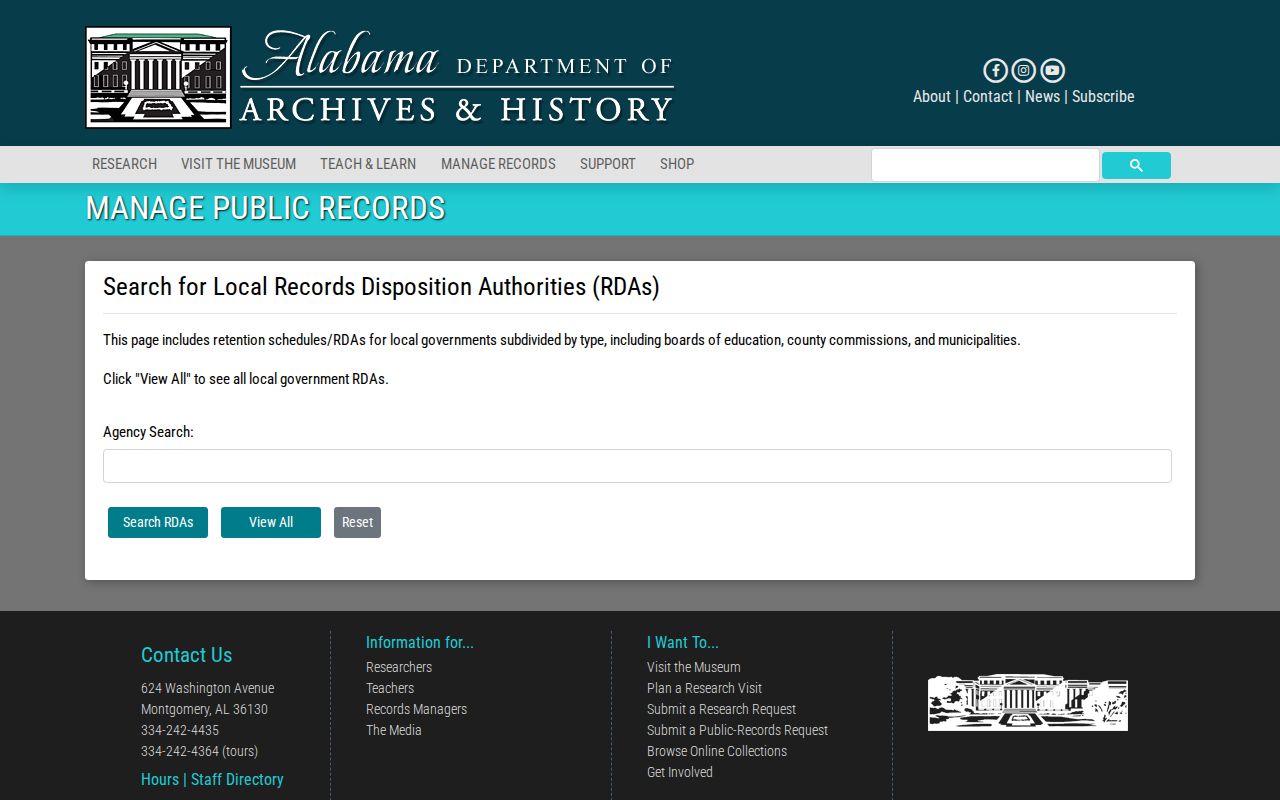Image resolution: width=1280 pixels, height=800 pixels.
Task: Open the Staff Directory footer link
Action: click(237, 779)
